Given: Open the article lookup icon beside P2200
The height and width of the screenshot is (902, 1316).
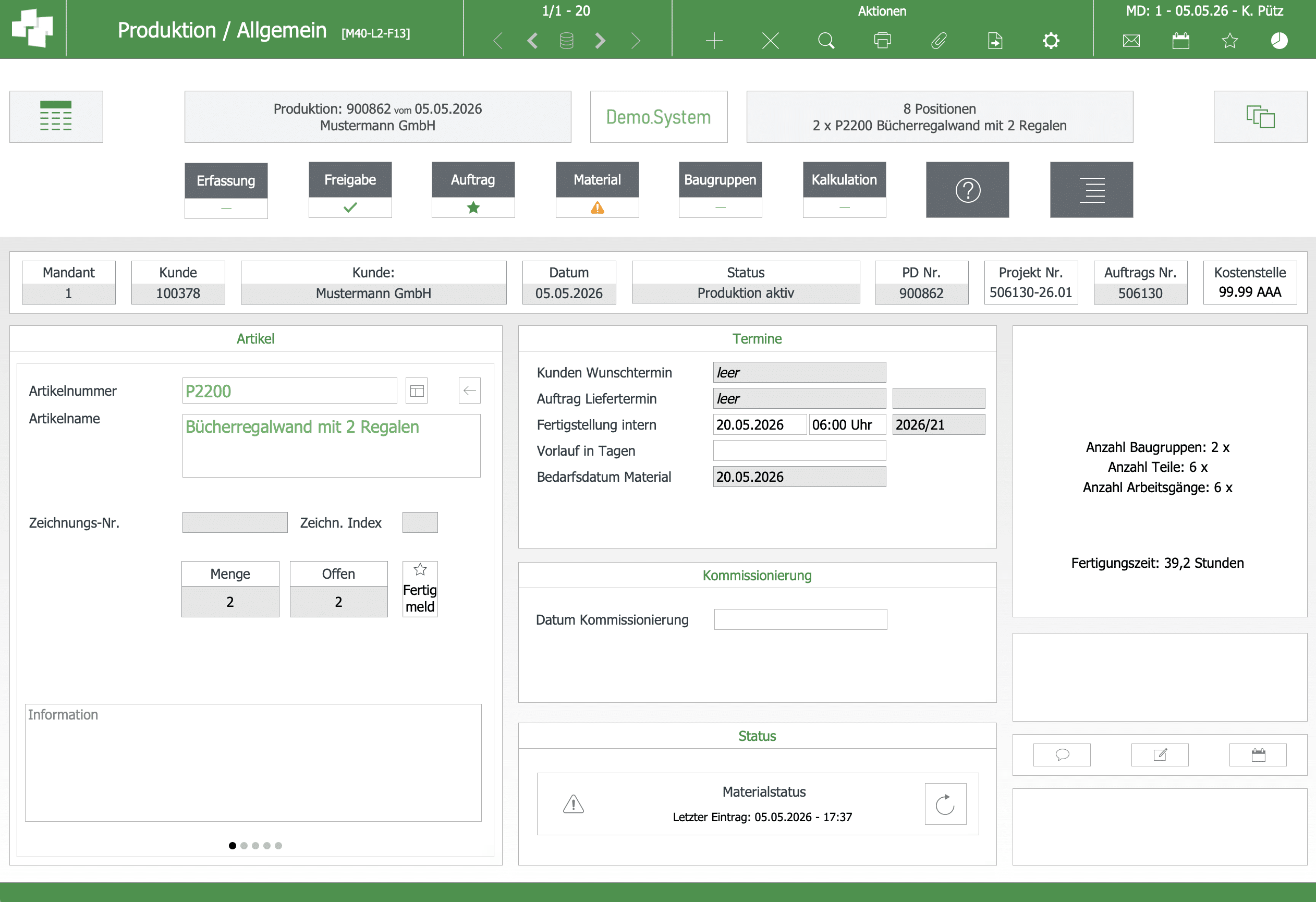Looking at the screenshot, I should coord(417,391).
